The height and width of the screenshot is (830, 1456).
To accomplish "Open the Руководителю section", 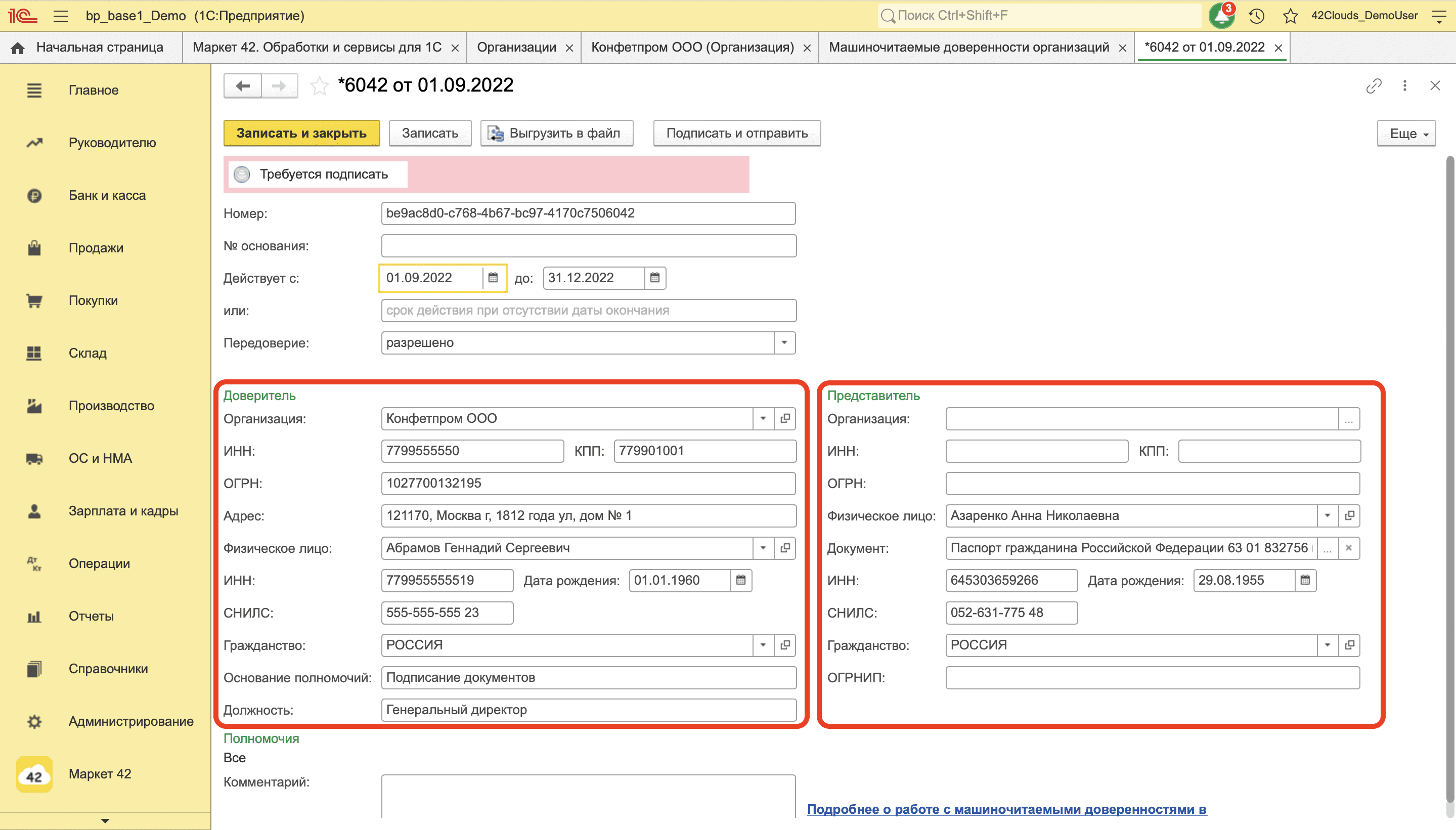I will [x=105, y=143].
